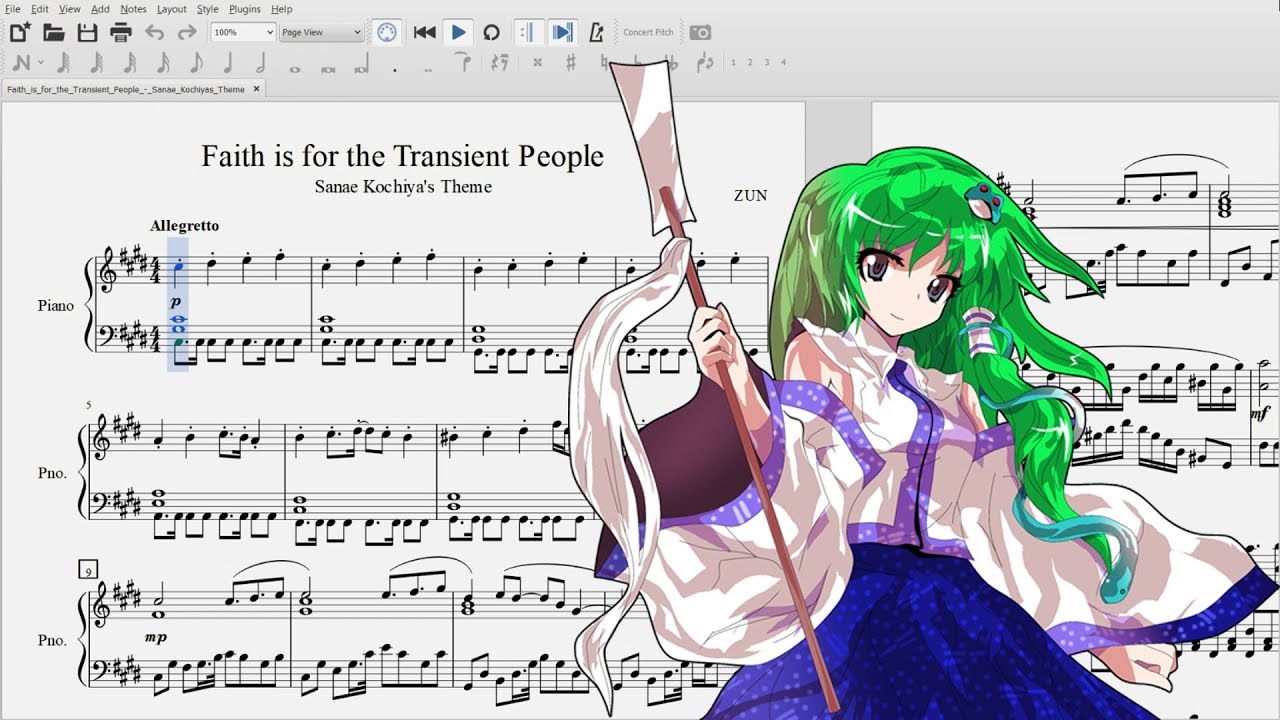Toggle loop playback
The width and height of the screenshot is (1280, 720).
click(491, 32)
